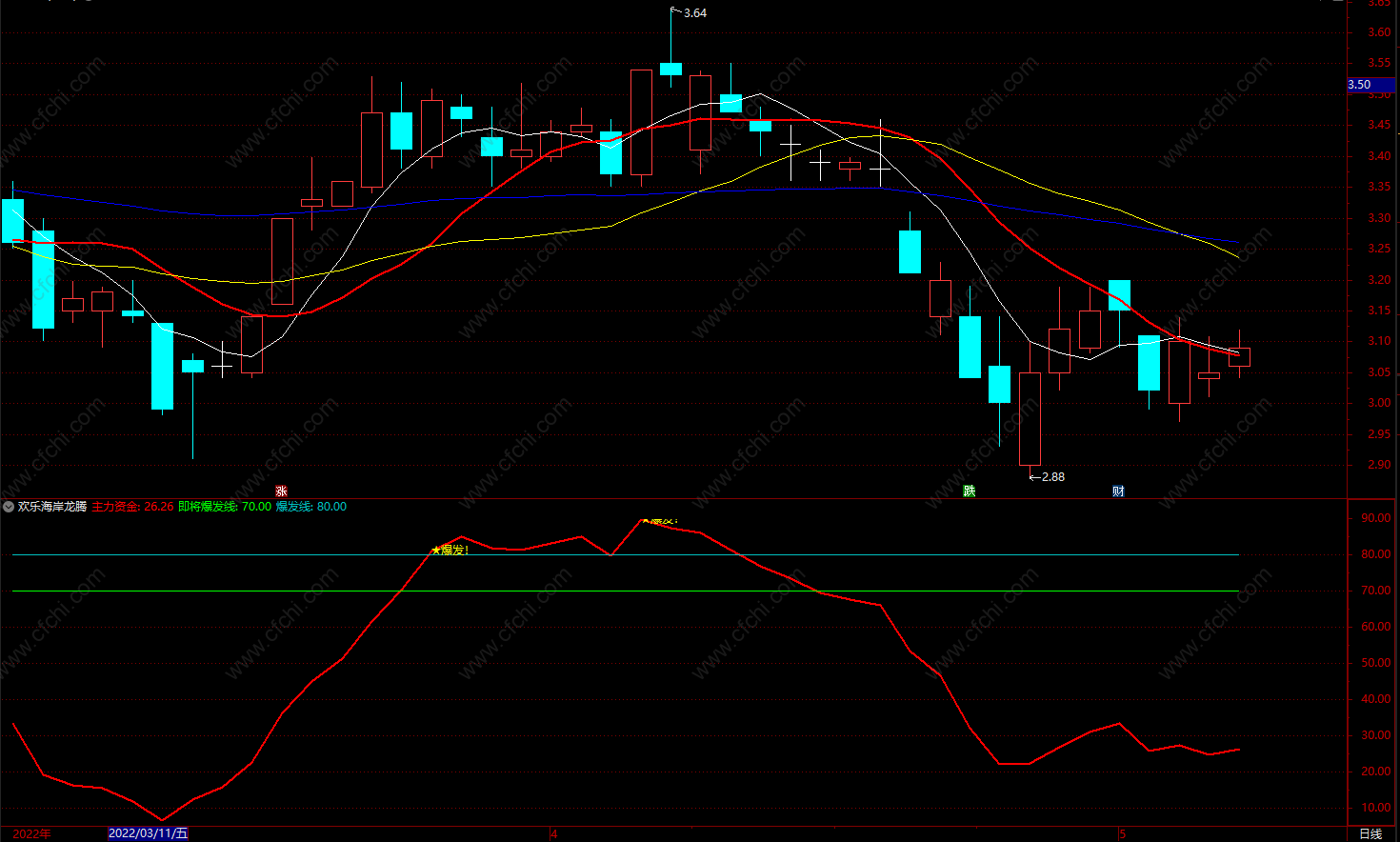Click the green 跌 event marker

[970, 491]
